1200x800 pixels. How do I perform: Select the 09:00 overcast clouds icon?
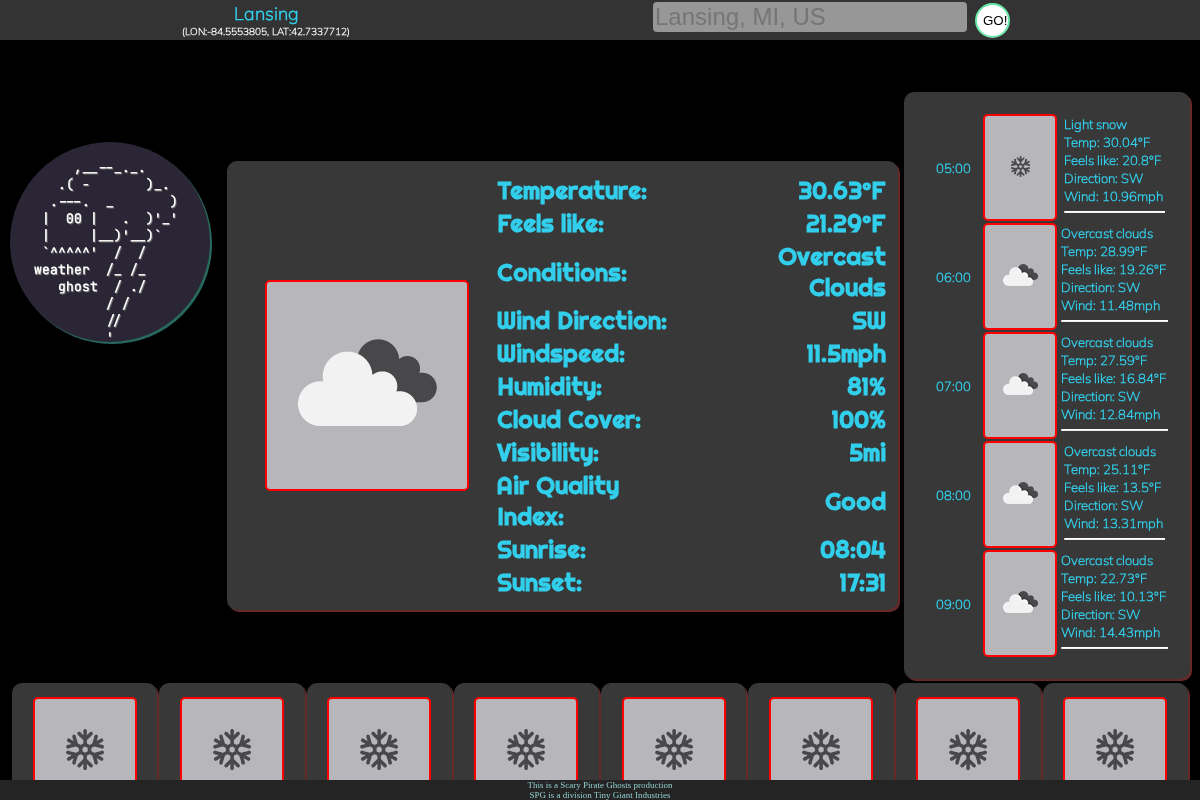point(1019,603)
